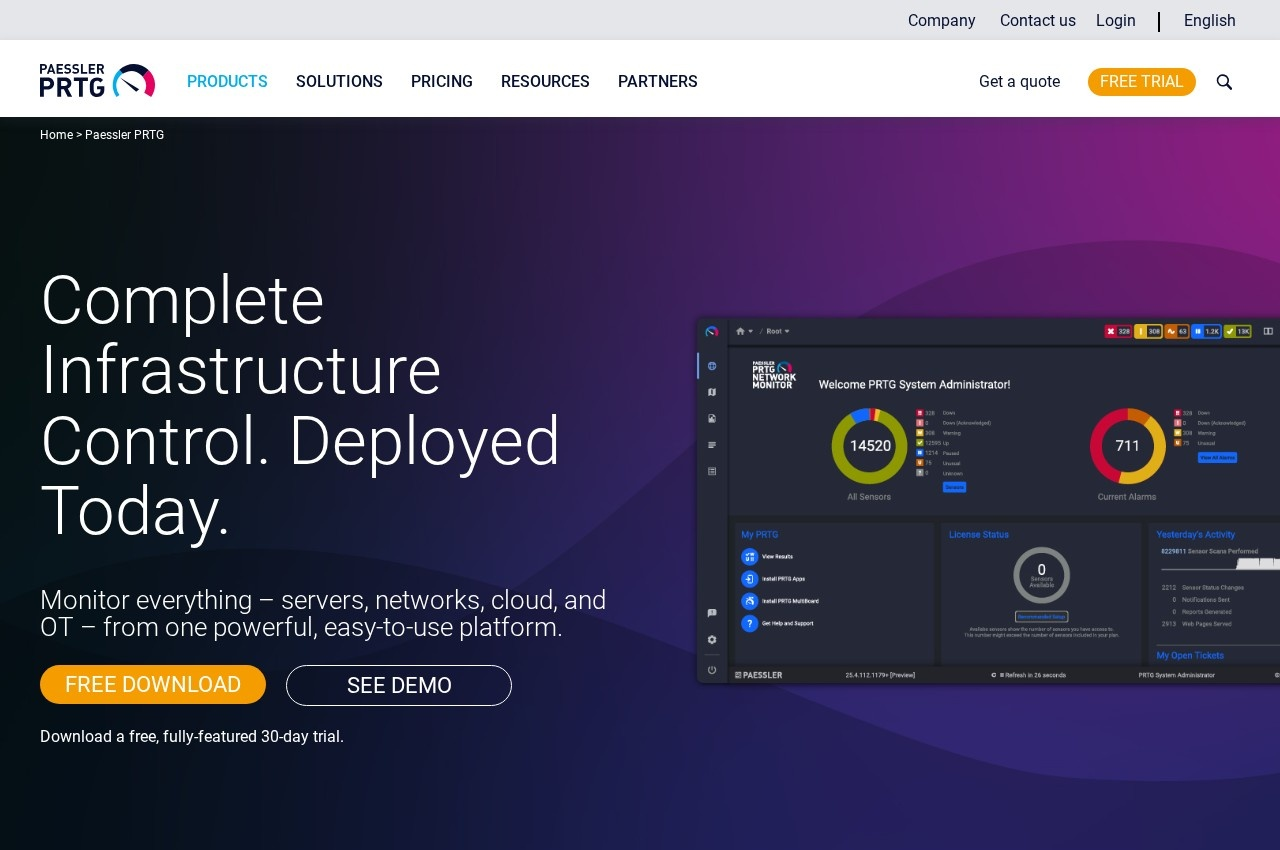The image size is (1280, 850).
Task: Click the View Results icon
Action: (750, 556)
